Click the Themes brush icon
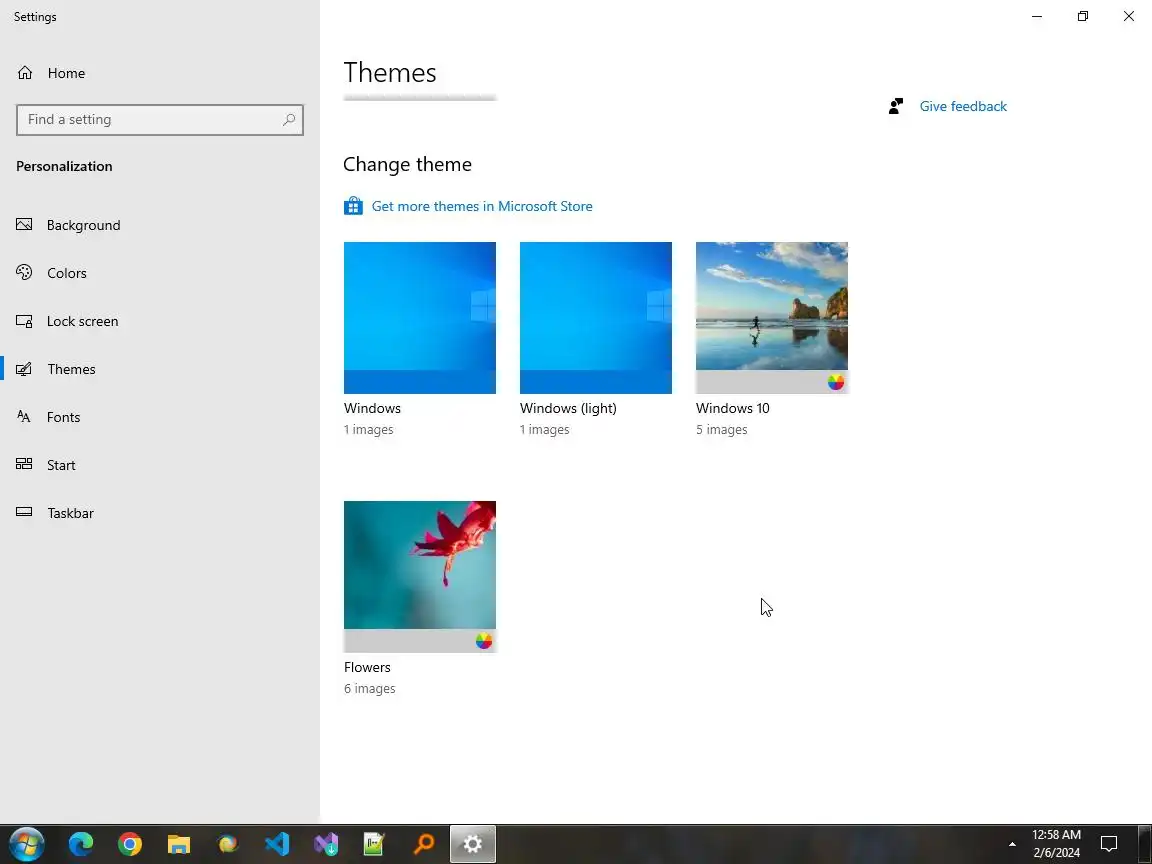 pyautogui.click(x=24, y=369)
